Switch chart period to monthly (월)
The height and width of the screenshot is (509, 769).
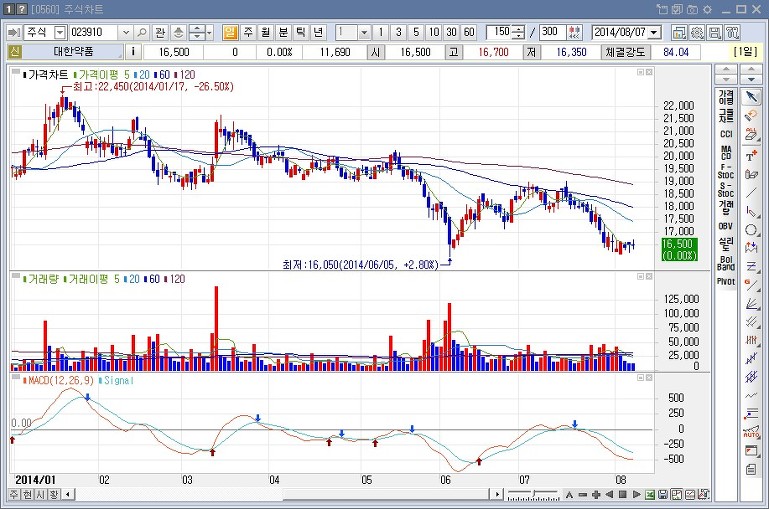tap(265, 32)
